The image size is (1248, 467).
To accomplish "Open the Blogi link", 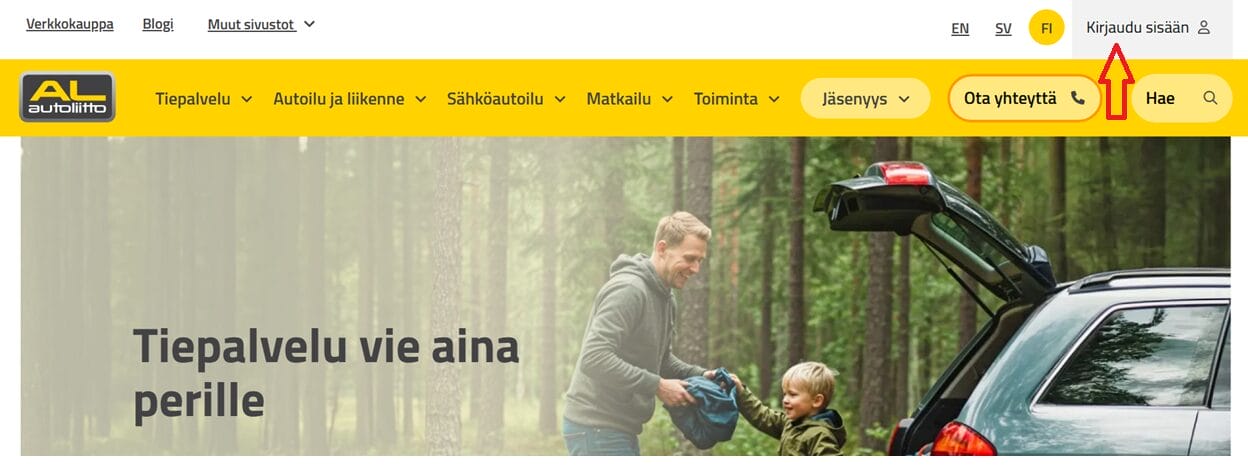I will tap(158, 24).
